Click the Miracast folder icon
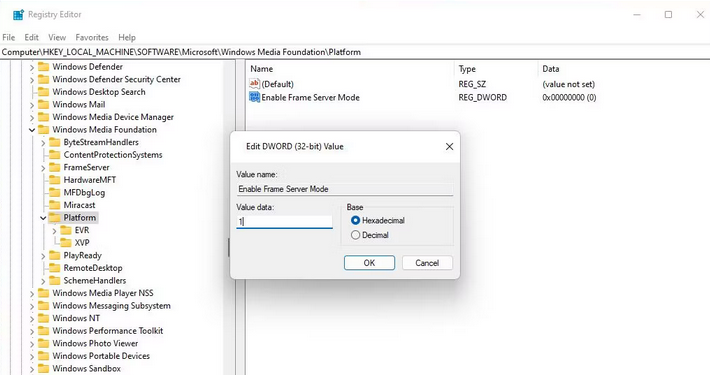 [55, 205]
